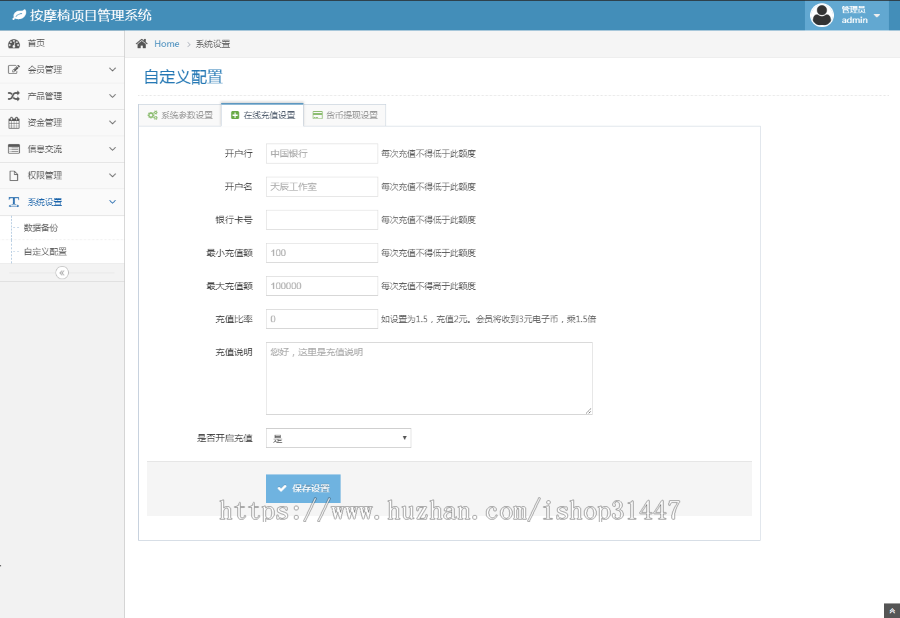The width and height of the screenshot is (900, 618).
Task: Open 数据备份 submenu item
Action: coord(62,228)
